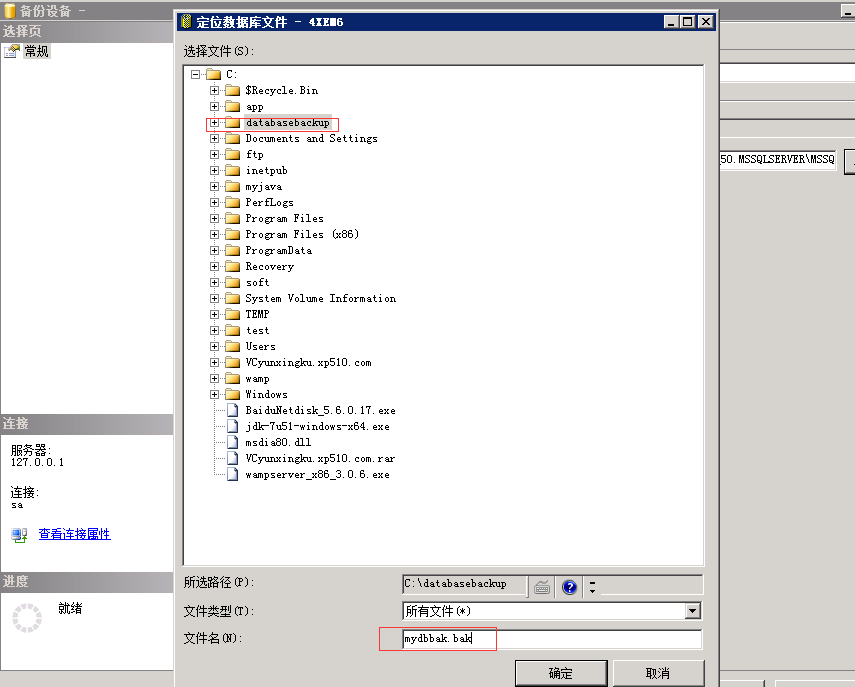Collapse the C: drive root node

point(196,74)
